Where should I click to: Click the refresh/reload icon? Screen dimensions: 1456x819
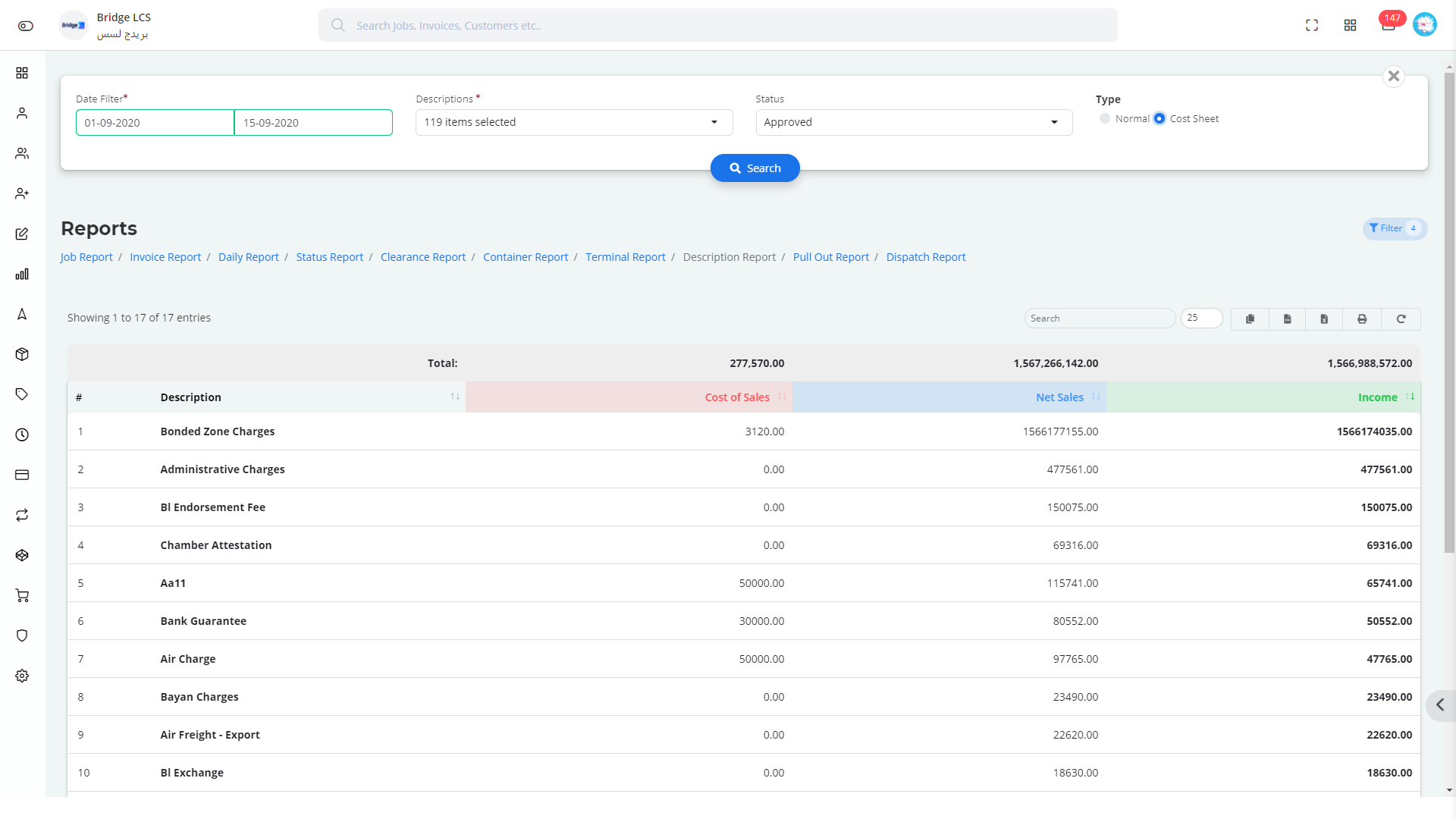coord(1402,318)
